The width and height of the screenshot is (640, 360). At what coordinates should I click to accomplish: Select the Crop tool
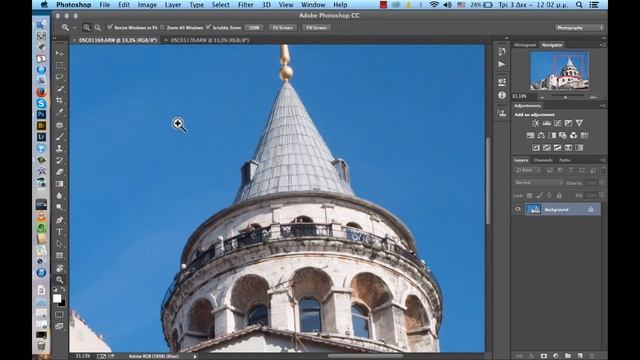coord(60,100)
